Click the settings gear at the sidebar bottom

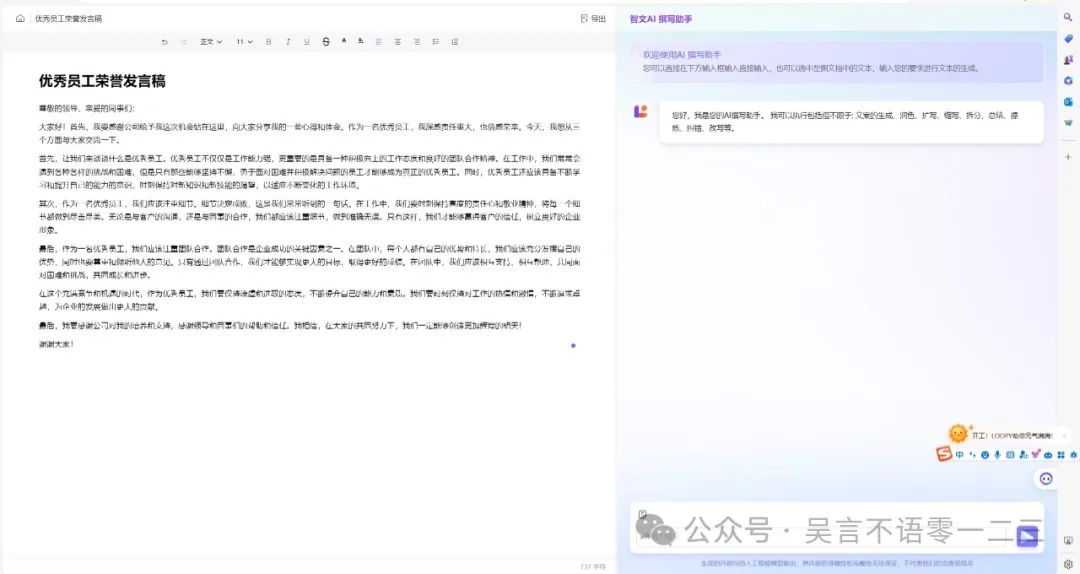[1068, 564]
